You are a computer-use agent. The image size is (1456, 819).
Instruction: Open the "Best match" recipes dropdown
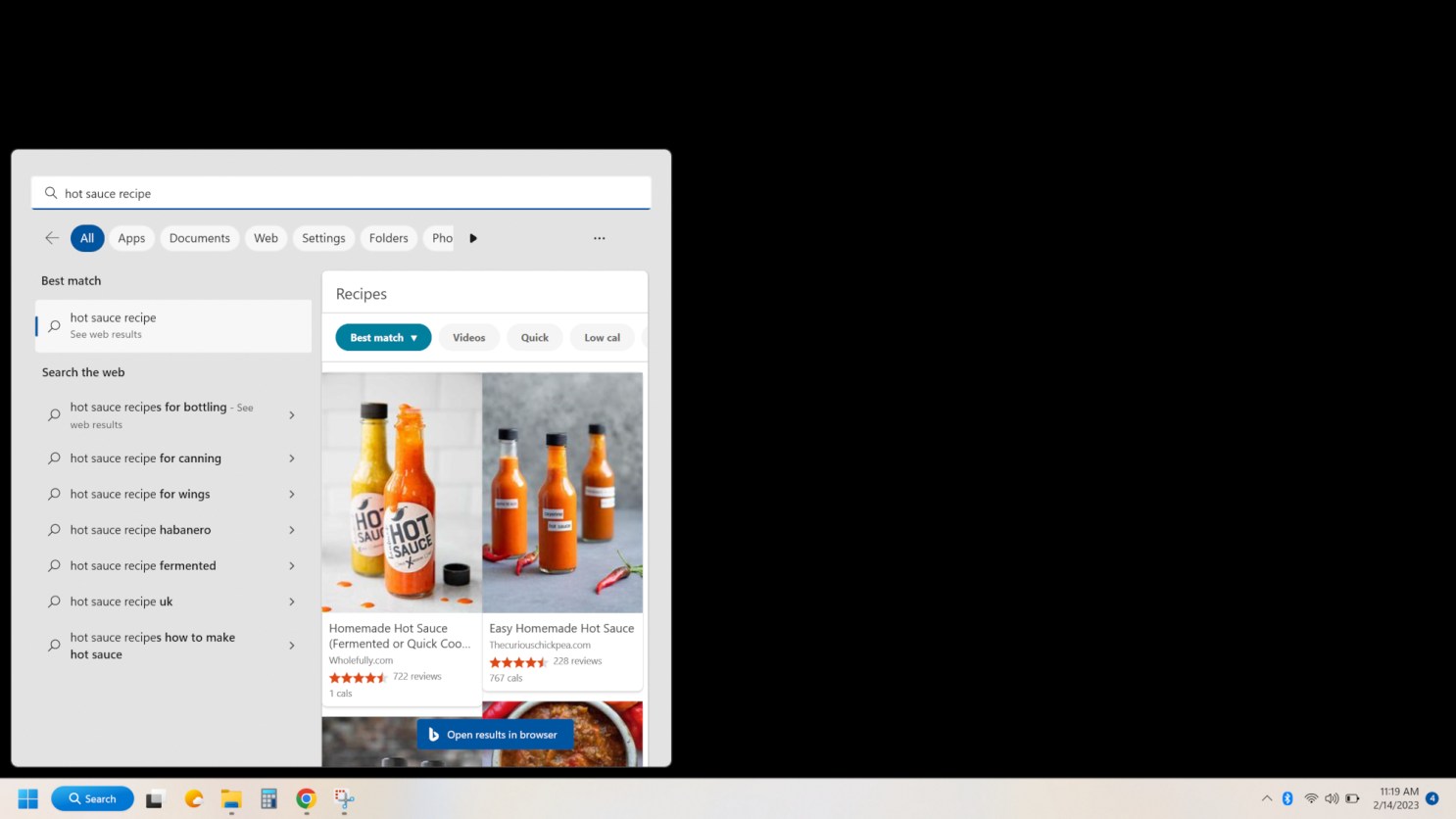(x=383, y=337)
